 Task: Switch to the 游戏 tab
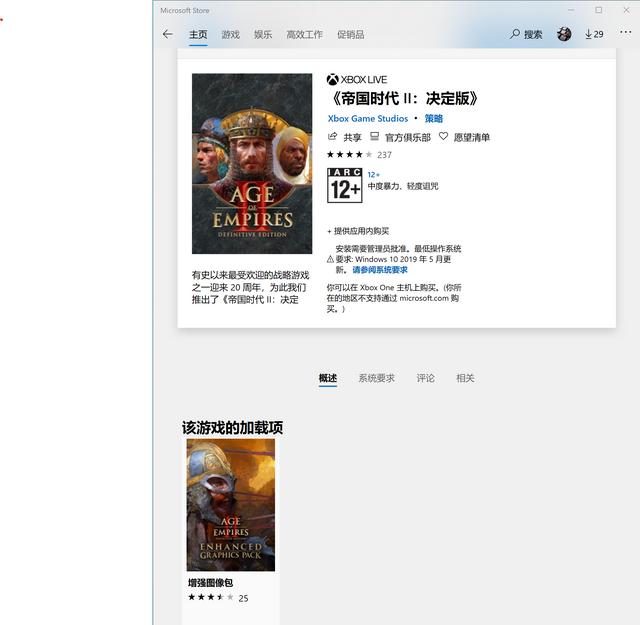(231, 35)
